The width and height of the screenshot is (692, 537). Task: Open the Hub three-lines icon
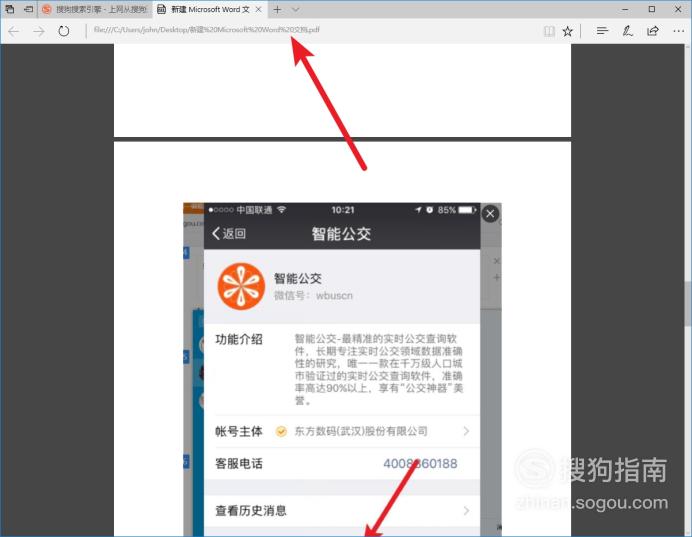pos(602,31)
